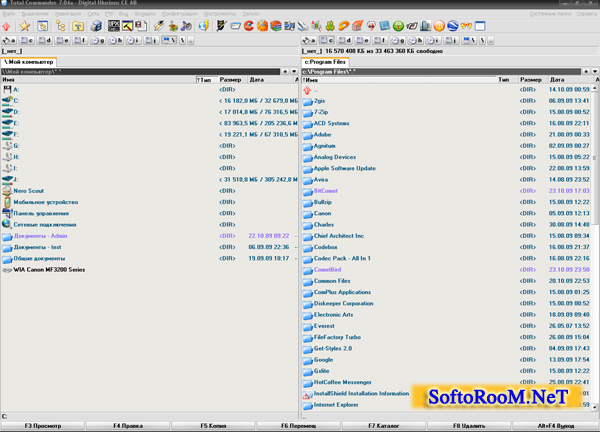Image resolution: width=600 pixels, height=432 pixels.
Task: Click the blank white window icon
Action: coord(480,26)
